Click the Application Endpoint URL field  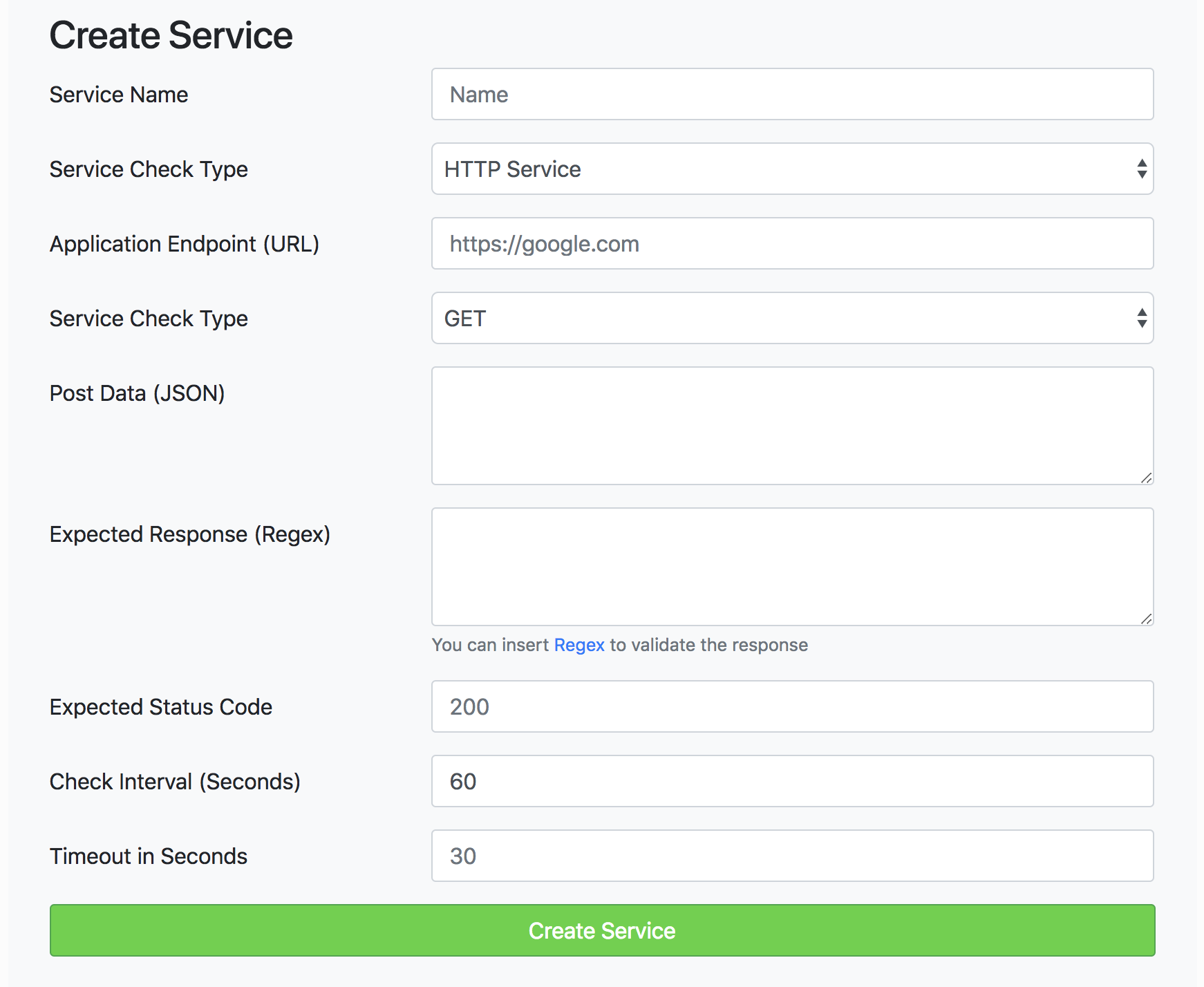pos(792,243)
